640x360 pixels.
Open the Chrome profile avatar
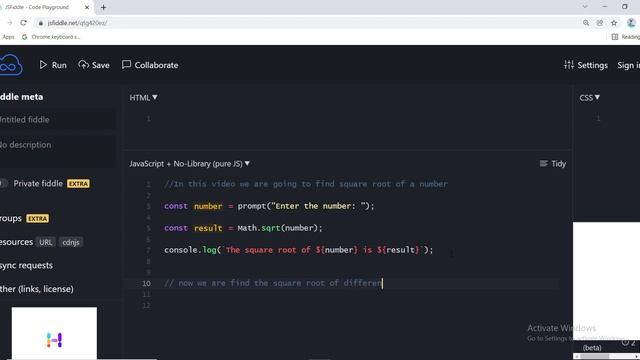(631, 23)
